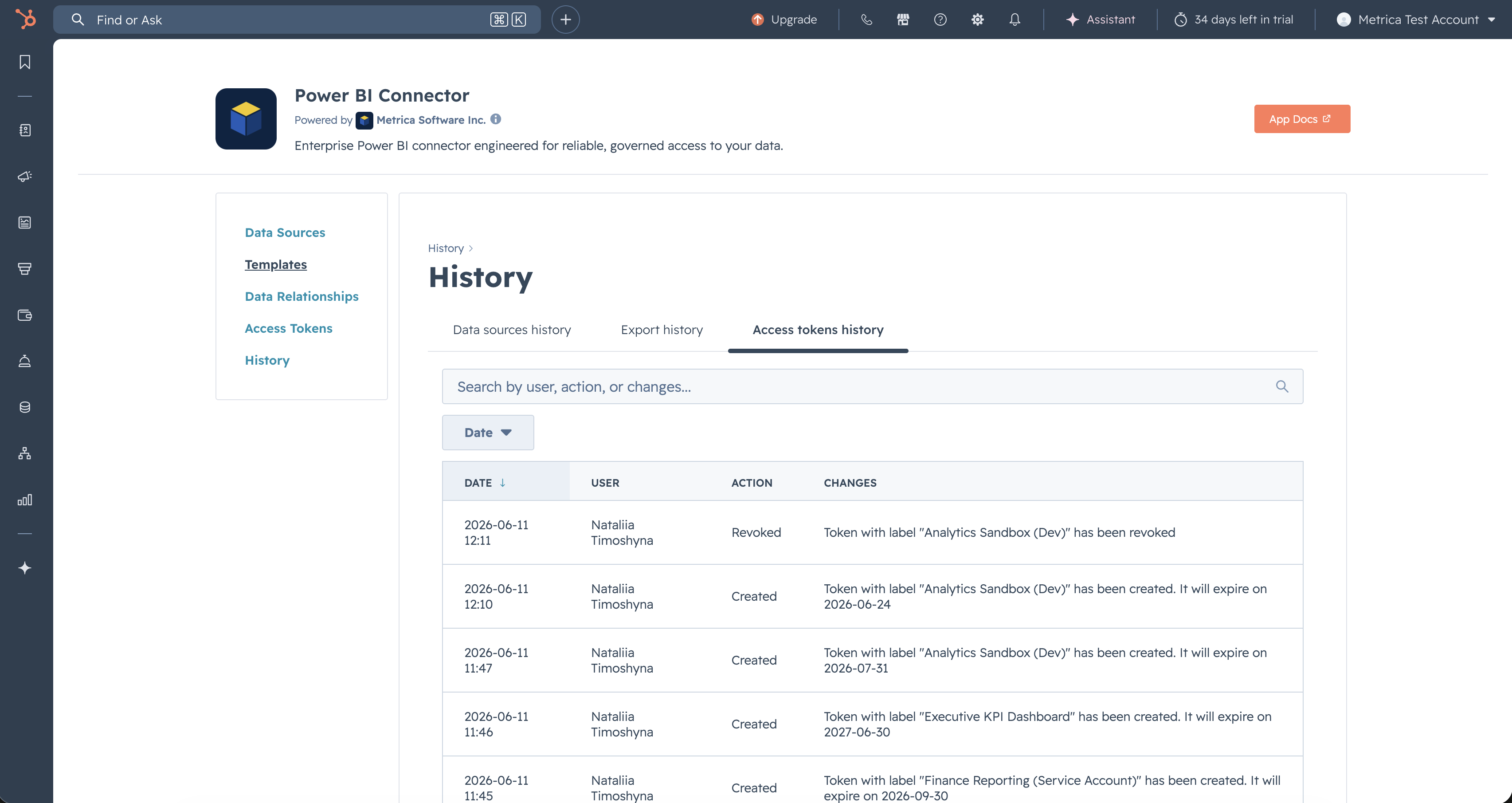The width and height of the screenshot is (1512, 803).
Task: Open Access Tokens in the side menu
Action: point(288,328)
